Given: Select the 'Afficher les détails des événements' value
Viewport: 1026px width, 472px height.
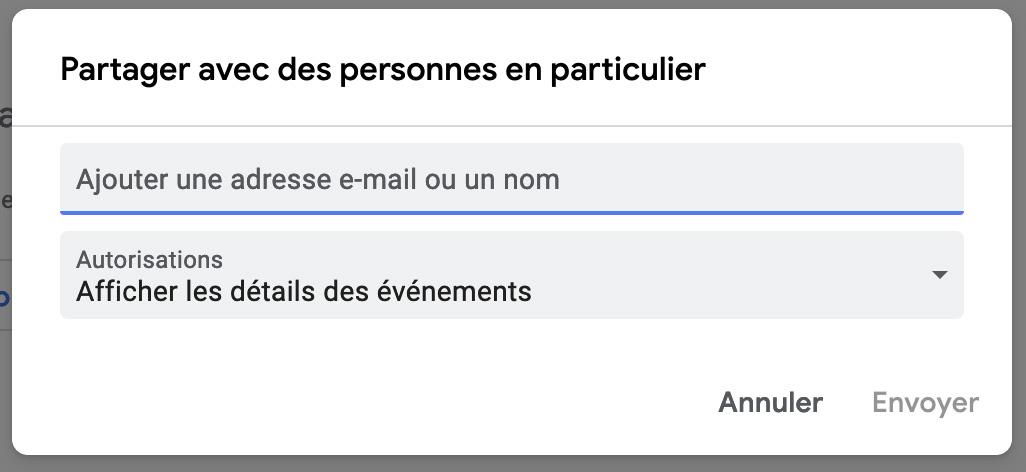Looking at the screenshot, I should tap(304, 292).
